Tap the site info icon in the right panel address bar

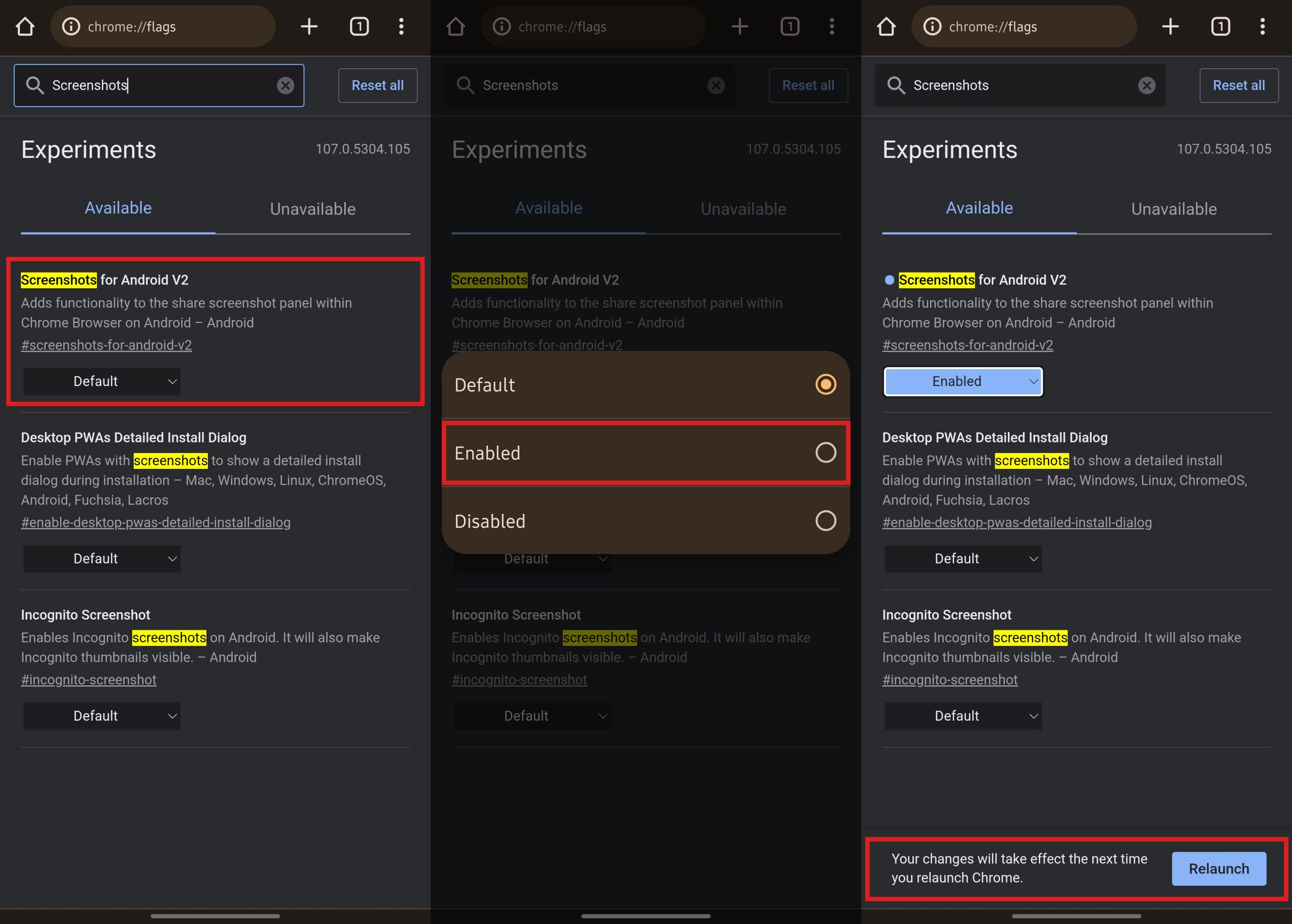[x=932, y=26]
